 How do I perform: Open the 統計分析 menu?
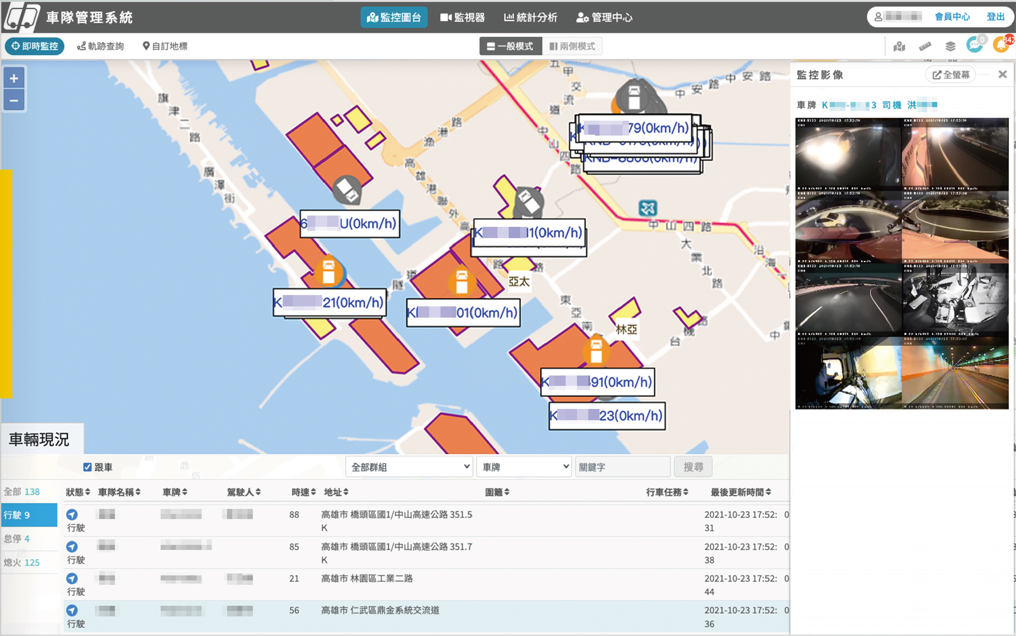(530, 17)
